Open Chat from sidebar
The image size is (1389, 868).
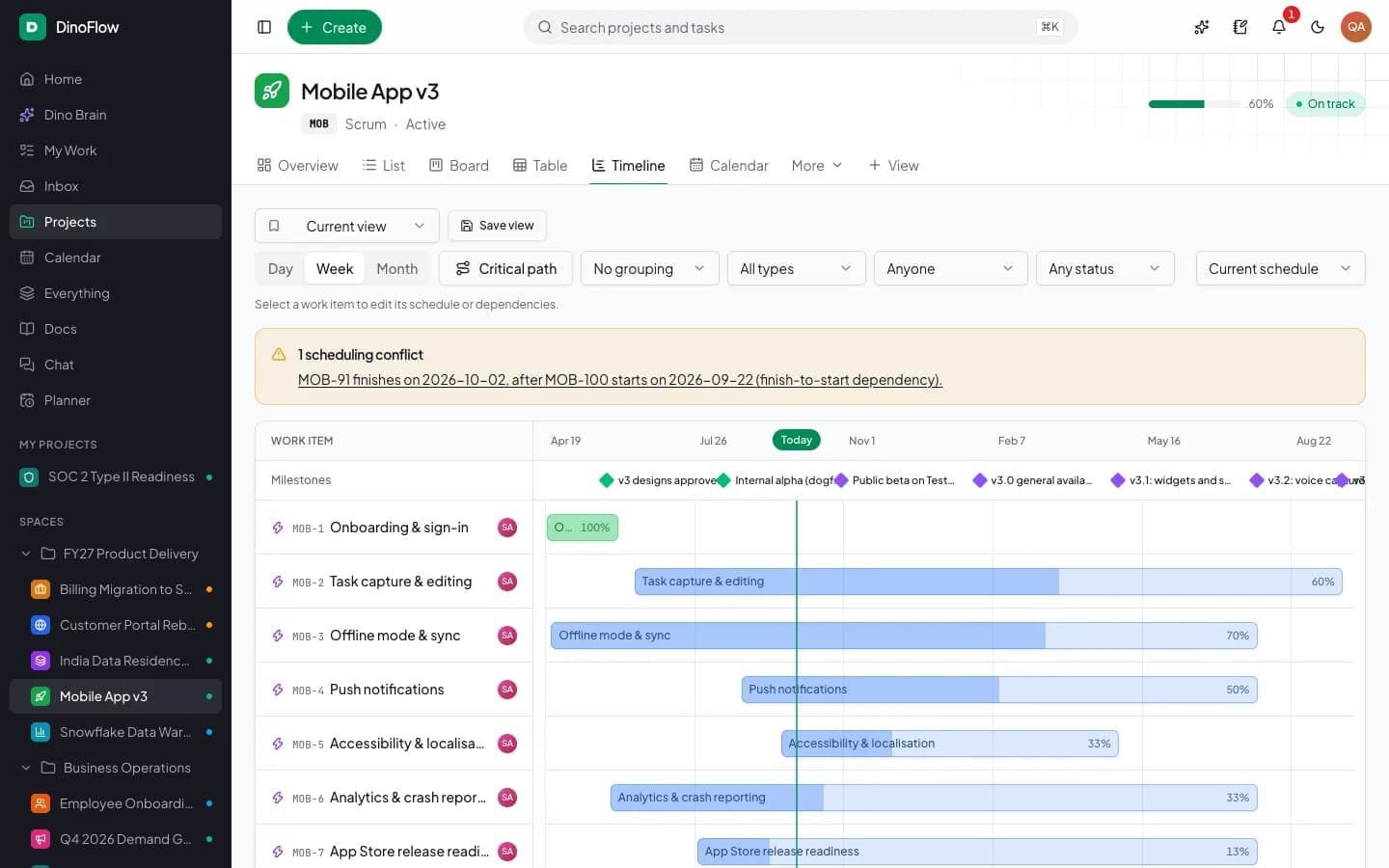pyautogui.click(x=116, y=365)
